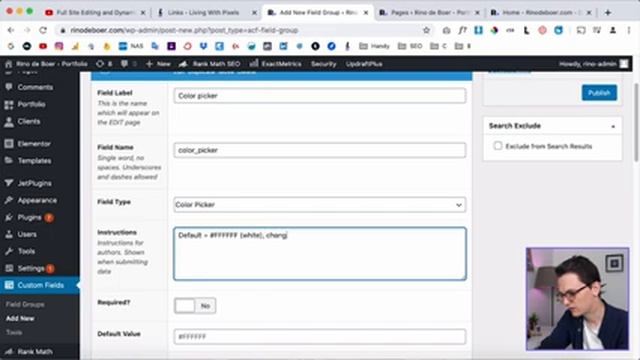
Task: Open the Plugins menu
Action: (x=29, y=218)
